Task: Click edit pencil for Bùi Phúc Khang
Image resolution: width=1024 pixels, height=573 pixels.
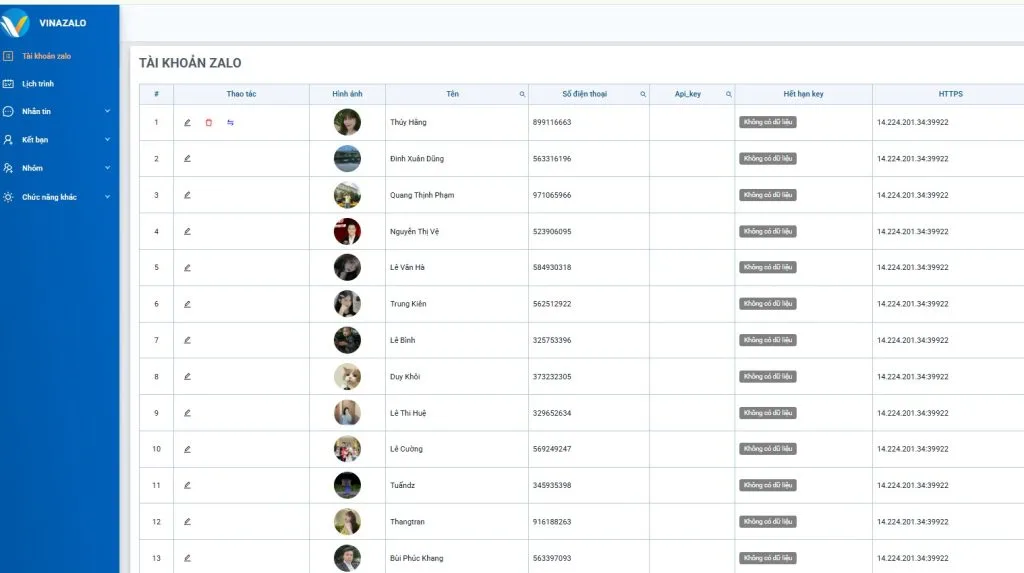Action: (187, 558)
